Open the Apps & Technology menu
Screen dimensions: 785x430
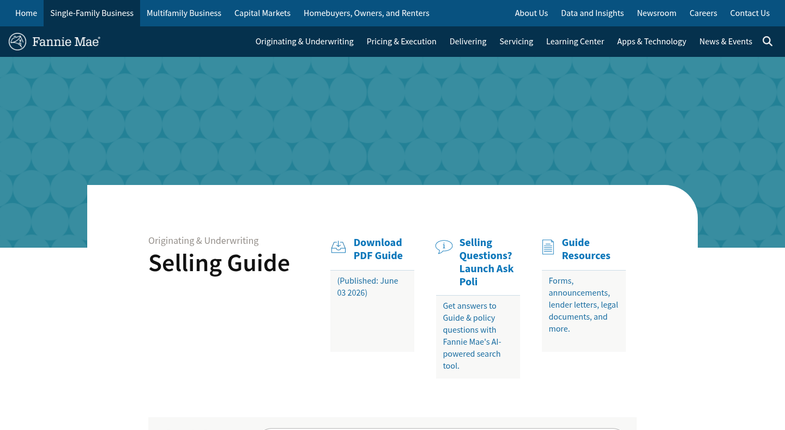pos(651,42)
